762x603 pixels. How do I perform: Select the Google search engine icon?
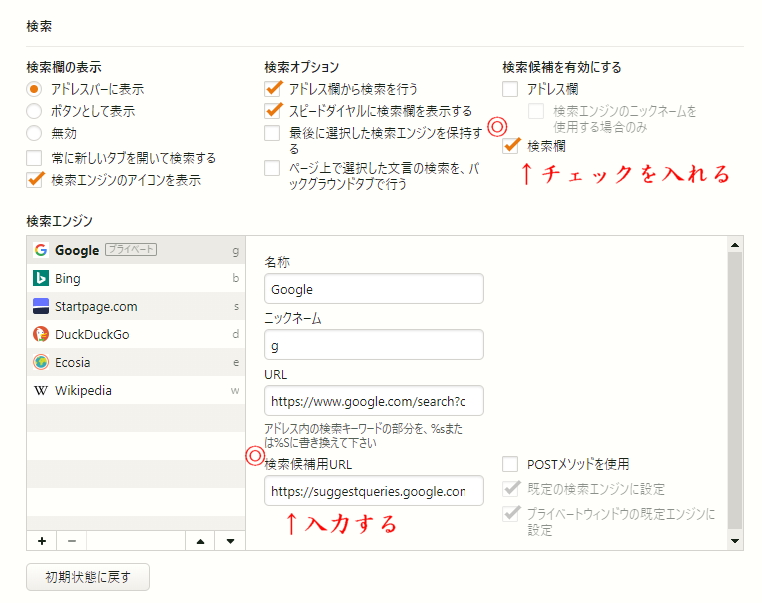pyautogui.click(x=41, y=250)
